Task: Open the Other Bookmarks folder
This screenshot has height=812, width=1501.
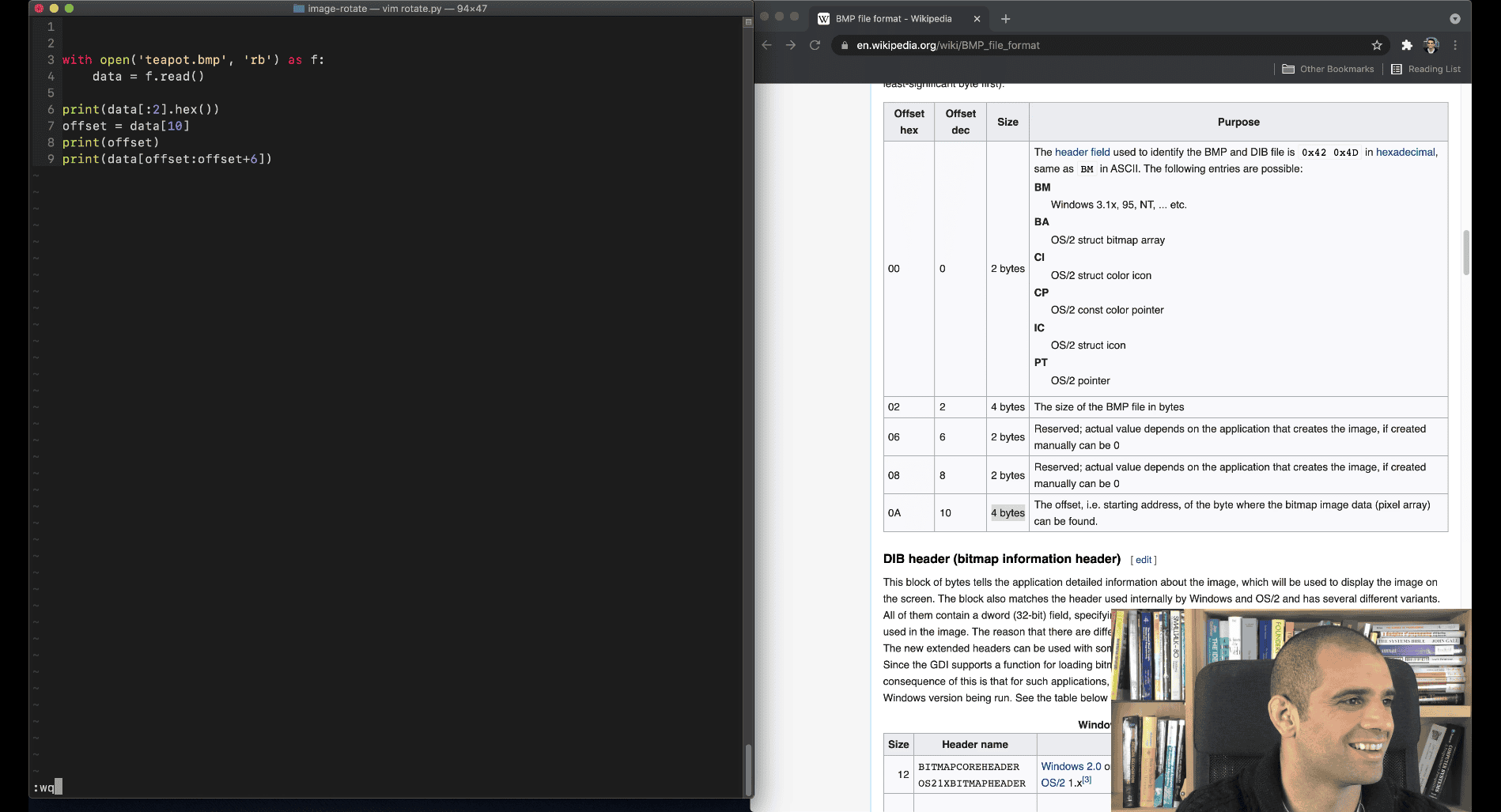Action: [1328, 69]
